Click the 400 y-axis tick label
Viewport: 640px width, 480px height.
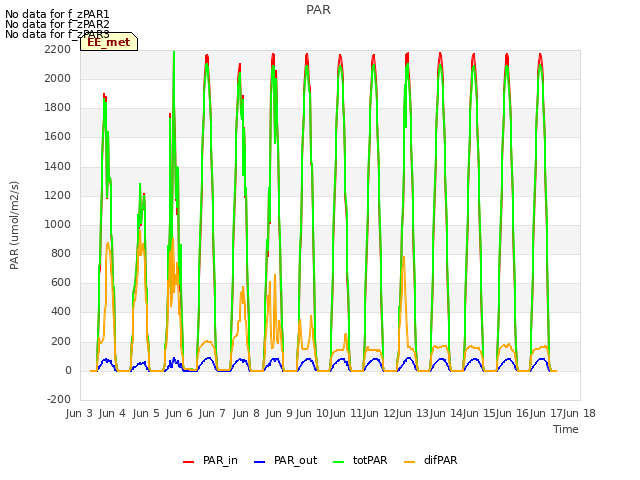[x=61, y=312]
